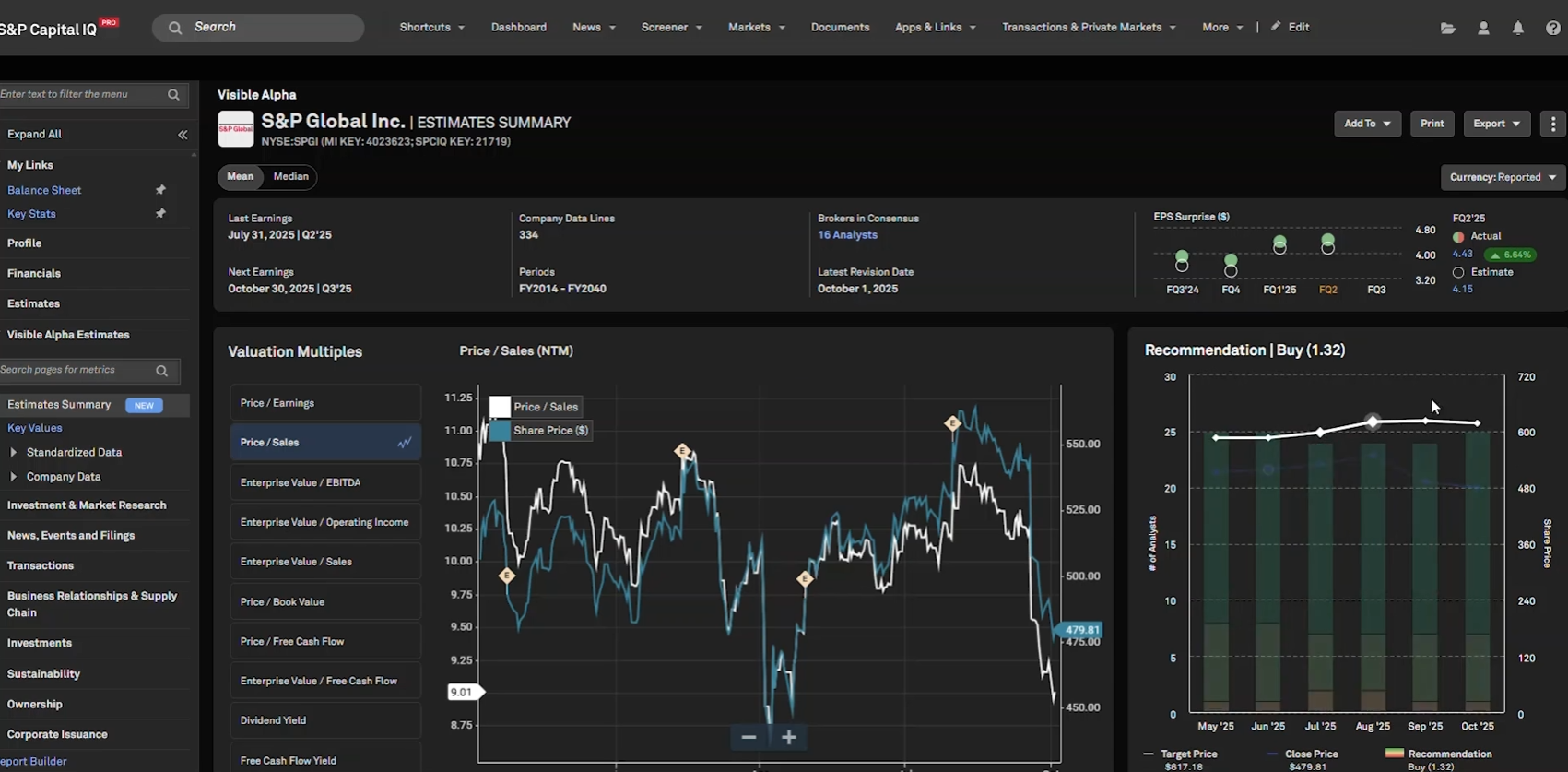Screen dimensions: 1568x772
Task: Click the 9.01 value marker on chart axis
Action: [466, 692]
